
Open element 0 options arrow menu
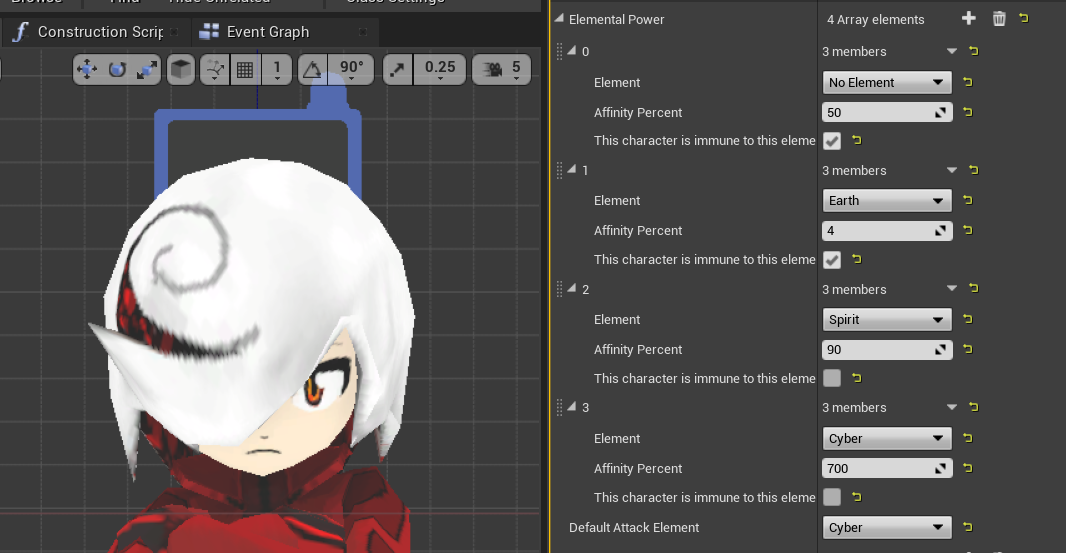(952, 52)
